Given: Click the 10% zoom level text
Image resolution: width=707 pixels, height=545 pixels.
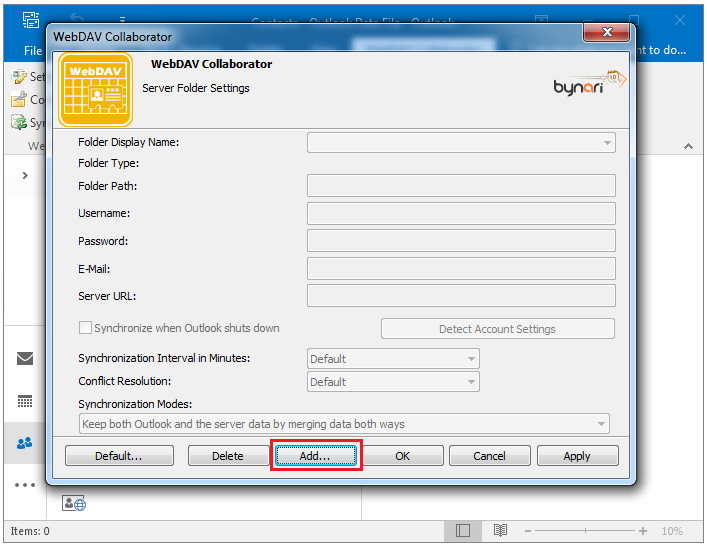Looking at the screenshot, I should (x=672, y=531).
